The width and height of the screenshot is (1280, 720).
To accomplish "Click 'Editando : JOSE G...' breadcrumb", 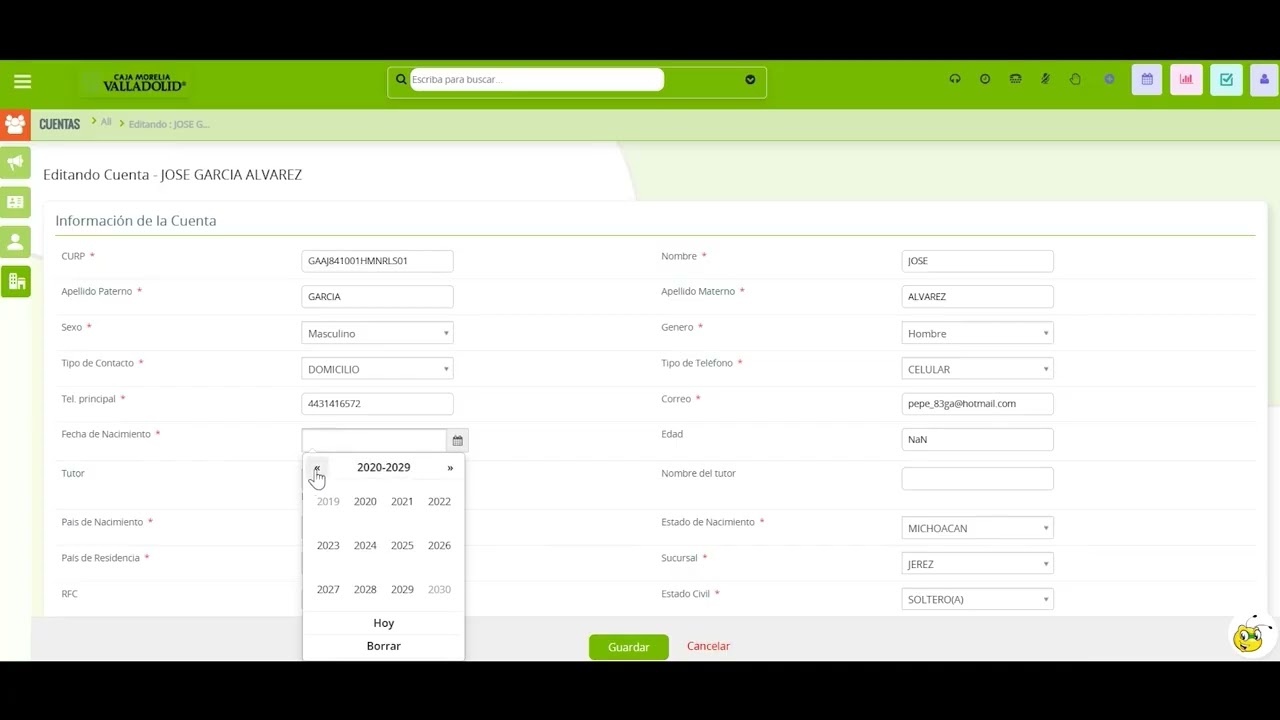I will (x=169, y=124).
